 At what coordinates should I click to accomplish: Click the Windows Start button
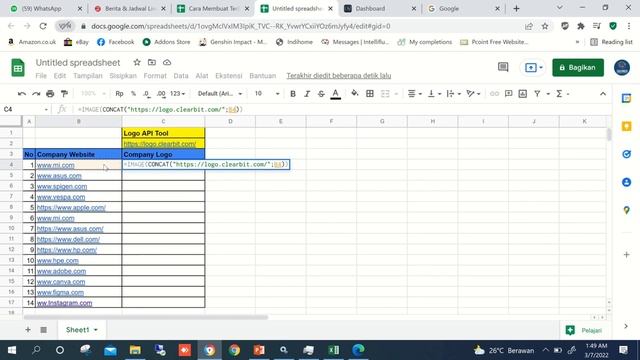click(x=12, y=350)
